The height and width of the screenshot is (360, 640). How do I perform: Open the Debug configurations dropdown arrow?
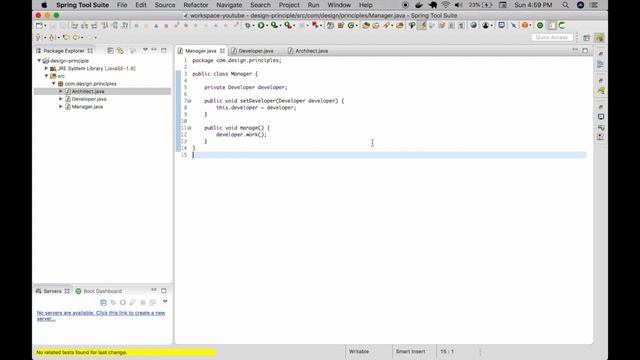coord(253,26)
